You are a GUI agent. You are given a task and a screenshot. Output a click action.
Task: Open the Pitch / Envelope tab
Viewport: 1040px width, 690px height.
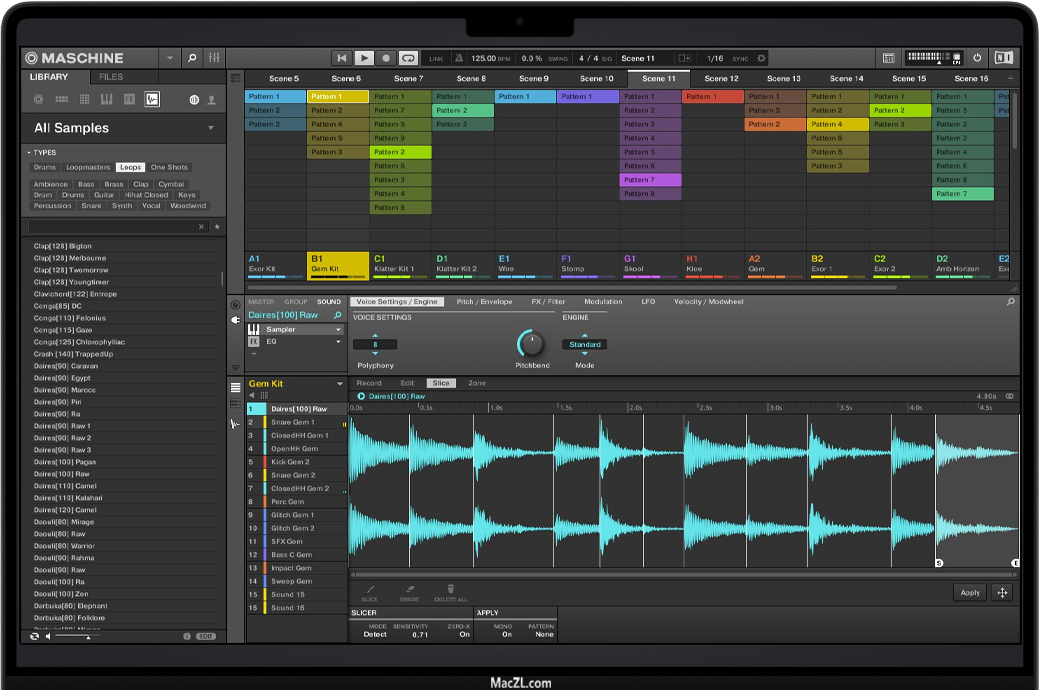click(484, 302)
